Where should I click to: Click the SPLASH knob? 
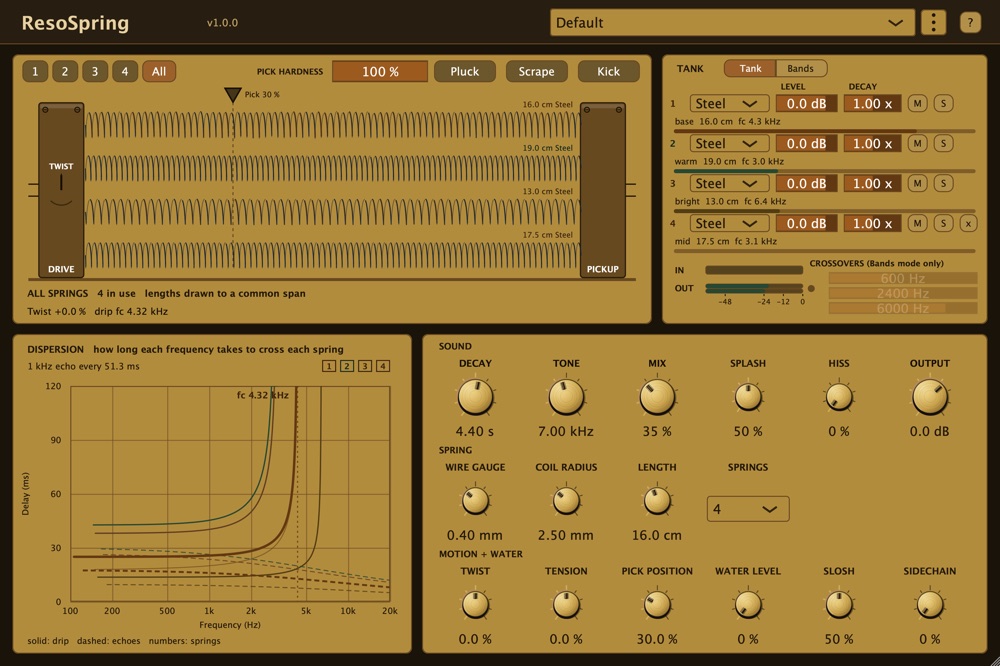(748, 397)
